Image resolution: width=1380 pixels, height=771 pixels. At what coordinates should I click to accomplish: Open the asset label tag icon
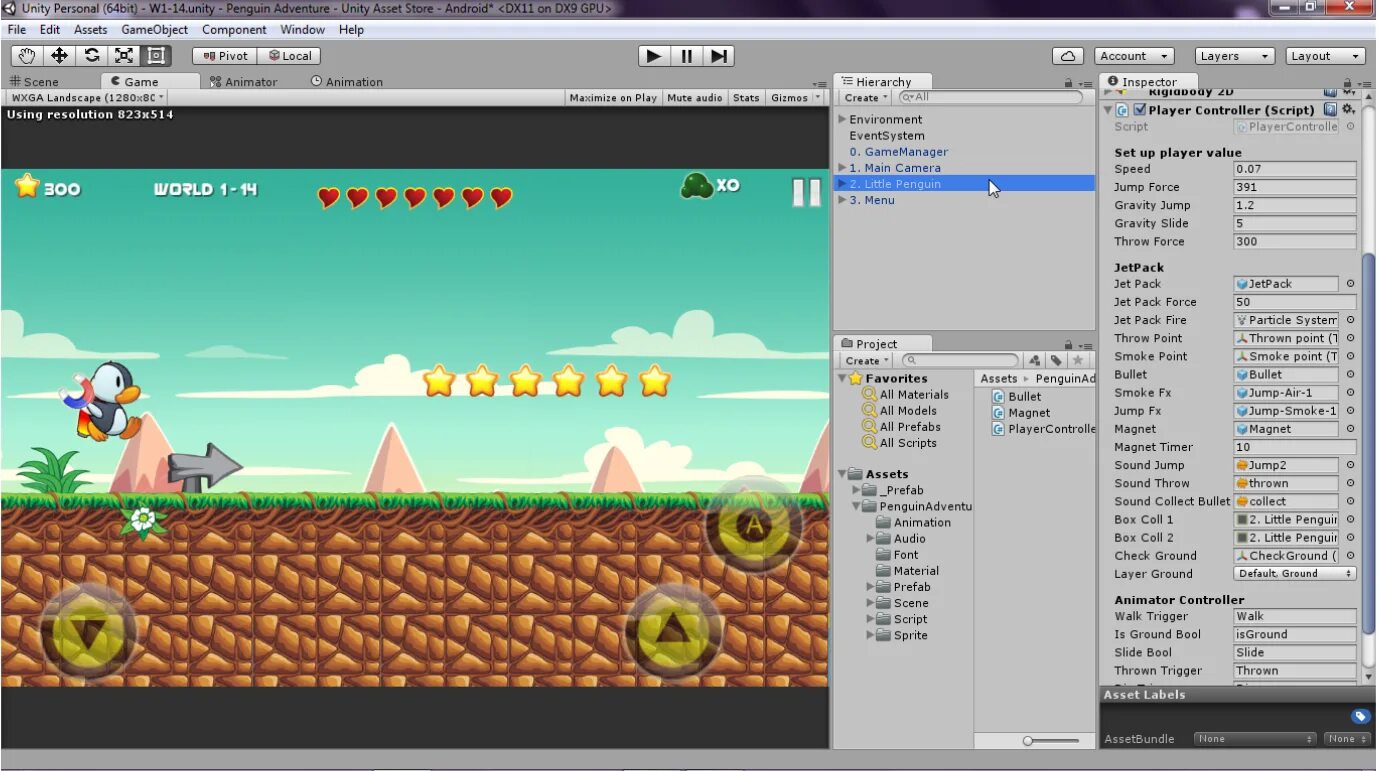pyautogui.click(x=1360, y=716)
